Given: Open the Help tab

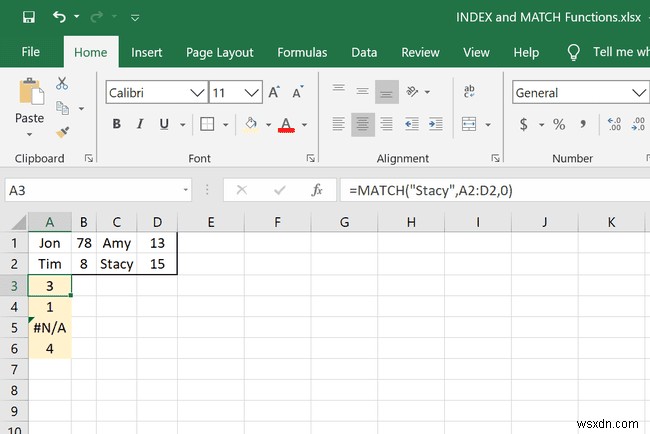Looking at the screenshot, I should [526, 53].
